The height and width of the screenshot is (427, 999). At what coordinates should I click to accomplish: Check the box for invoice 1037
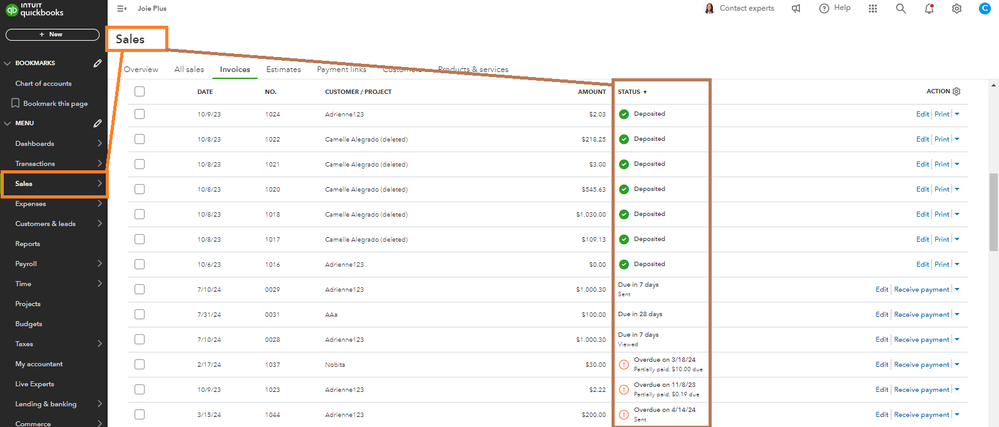[140, 365]
